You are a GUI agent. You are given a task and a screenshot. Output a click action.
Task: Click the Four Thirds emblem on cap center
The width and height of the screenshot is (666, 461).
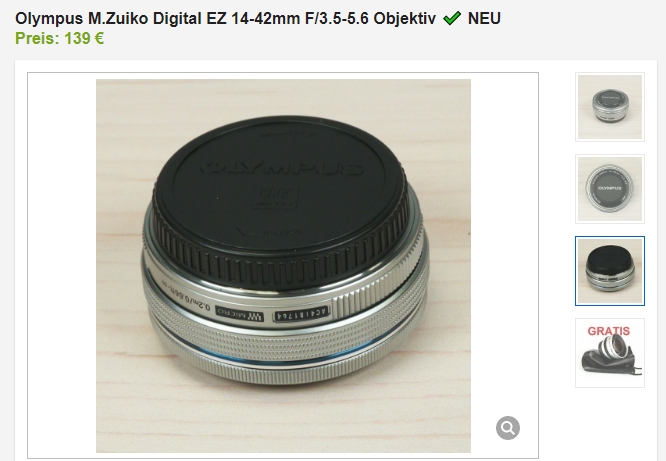[x=276, y=197]
